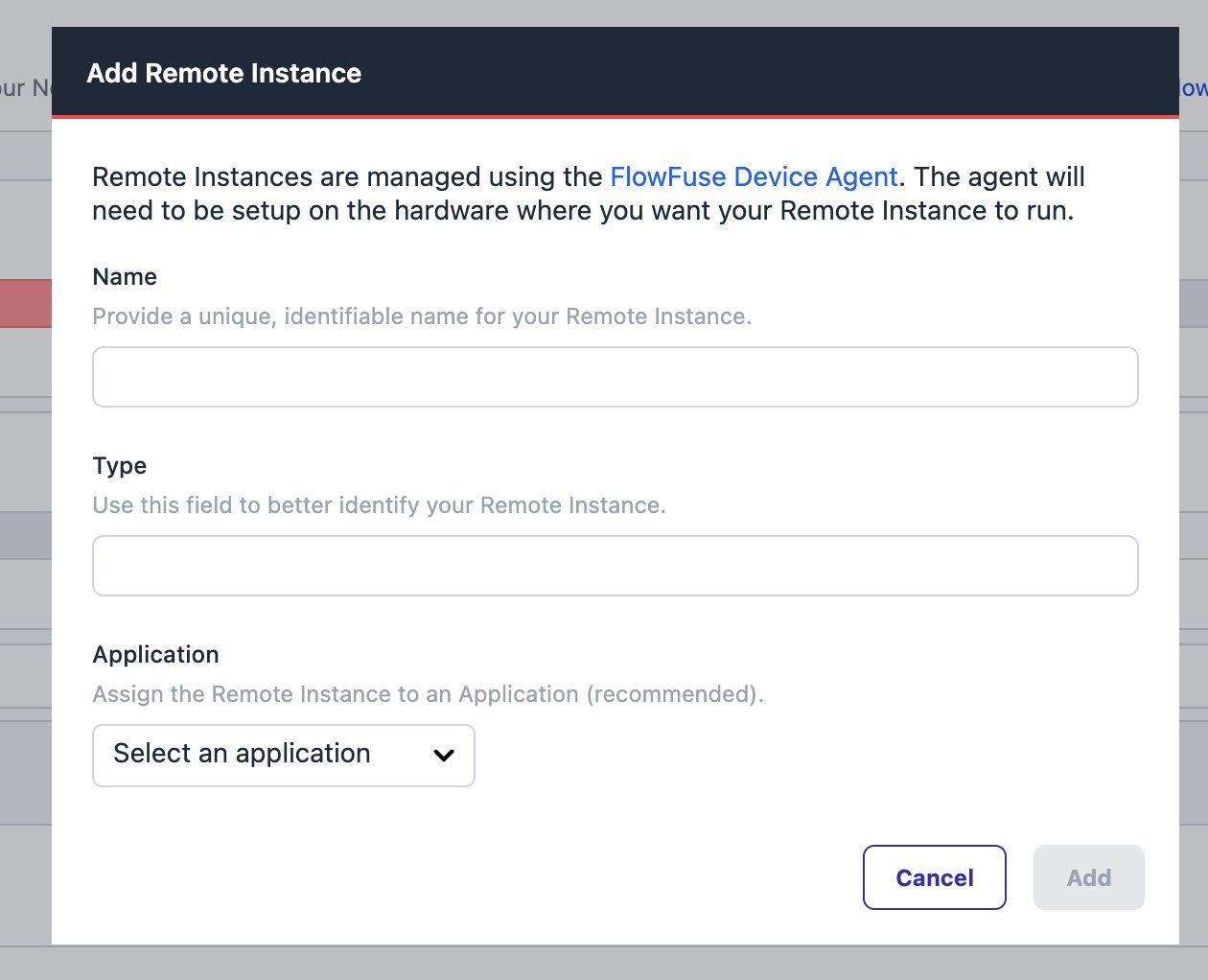This screenshot has width=1208, height=980.
Task: Click the dialog's dark header bar
Action: (x=614, y=72)
